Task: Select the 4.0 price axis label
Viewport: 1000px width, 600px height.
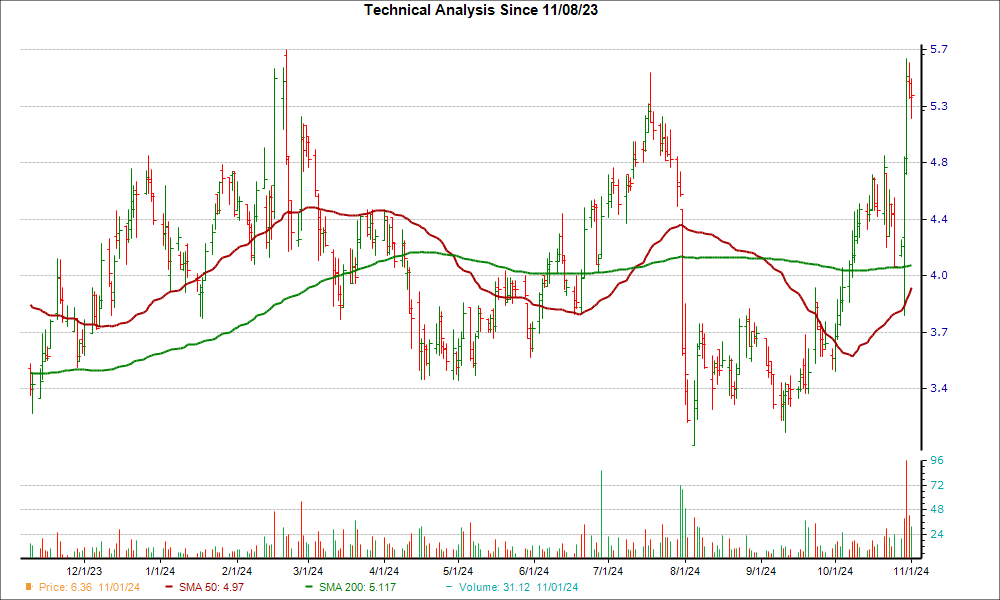Action: pyautogui.click(x=939, y=275)
